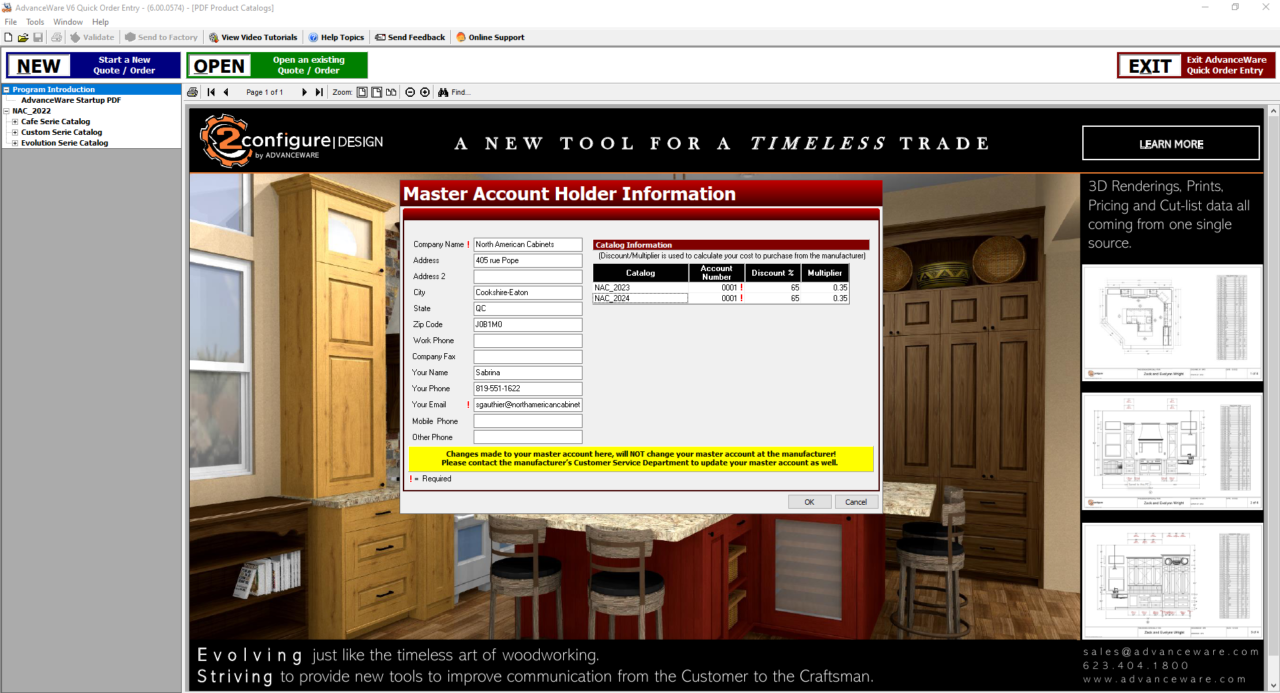Click the zoom out icon on the PDF toolbar
The height and width of the screenshot is (693, 1280).
(410, 91)
